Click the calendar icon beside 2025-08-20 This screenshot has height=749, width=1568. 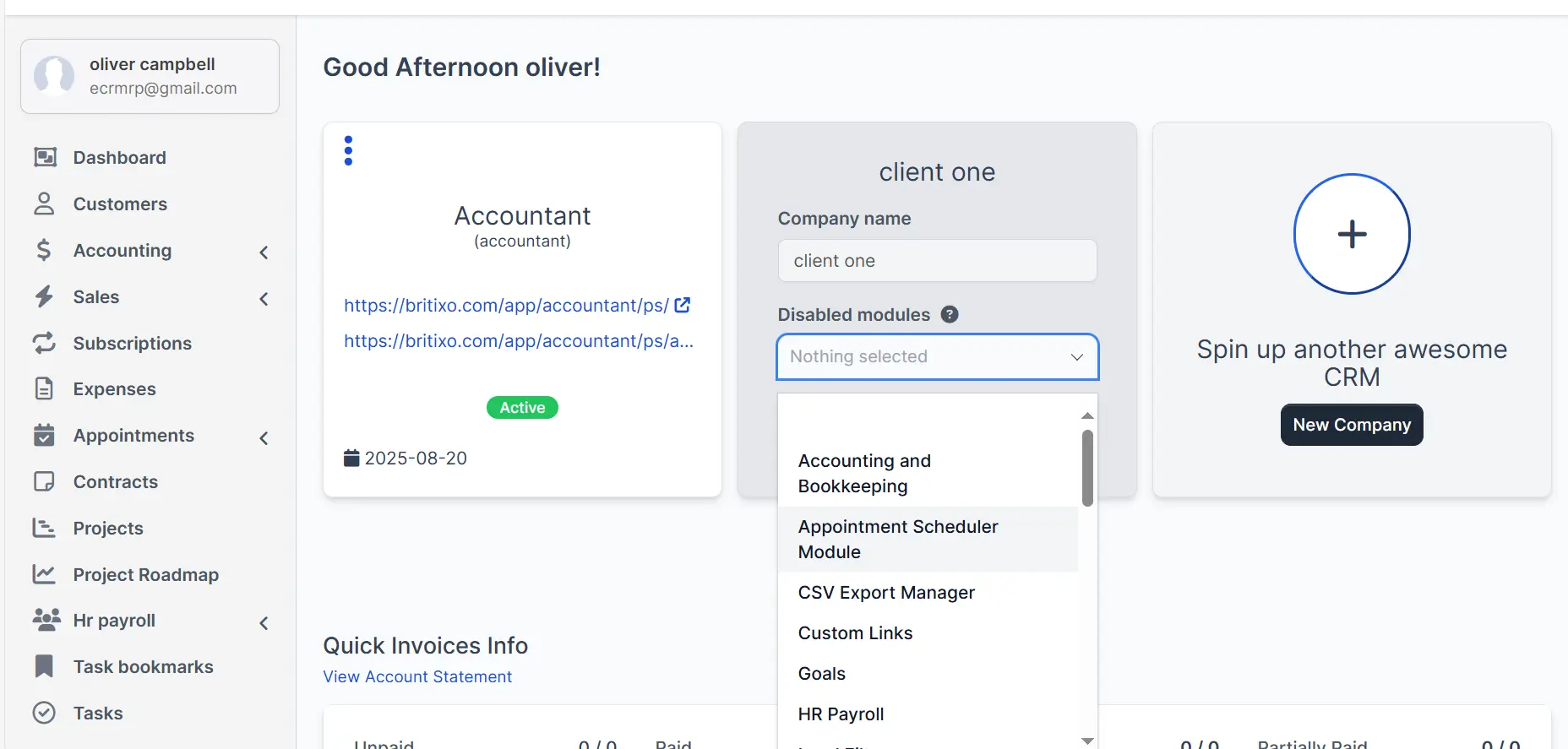click(351, 458)
